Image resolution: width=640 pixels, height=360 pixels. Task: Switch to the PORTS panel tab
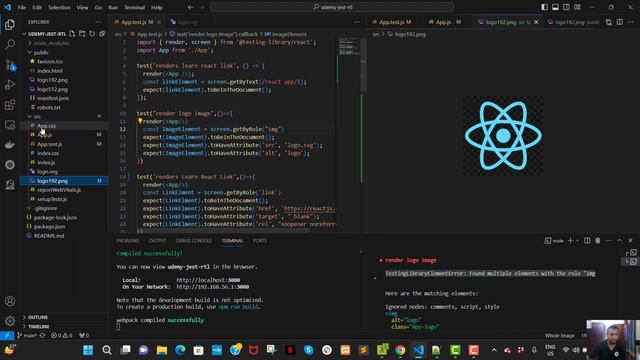click(260, 241)
